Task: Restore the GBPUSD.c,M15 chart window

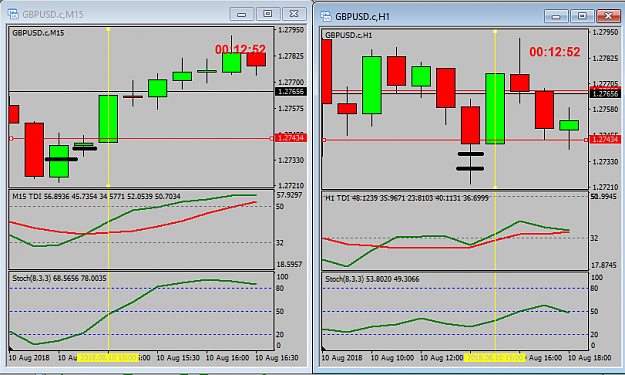Action: tap(267, 14)
